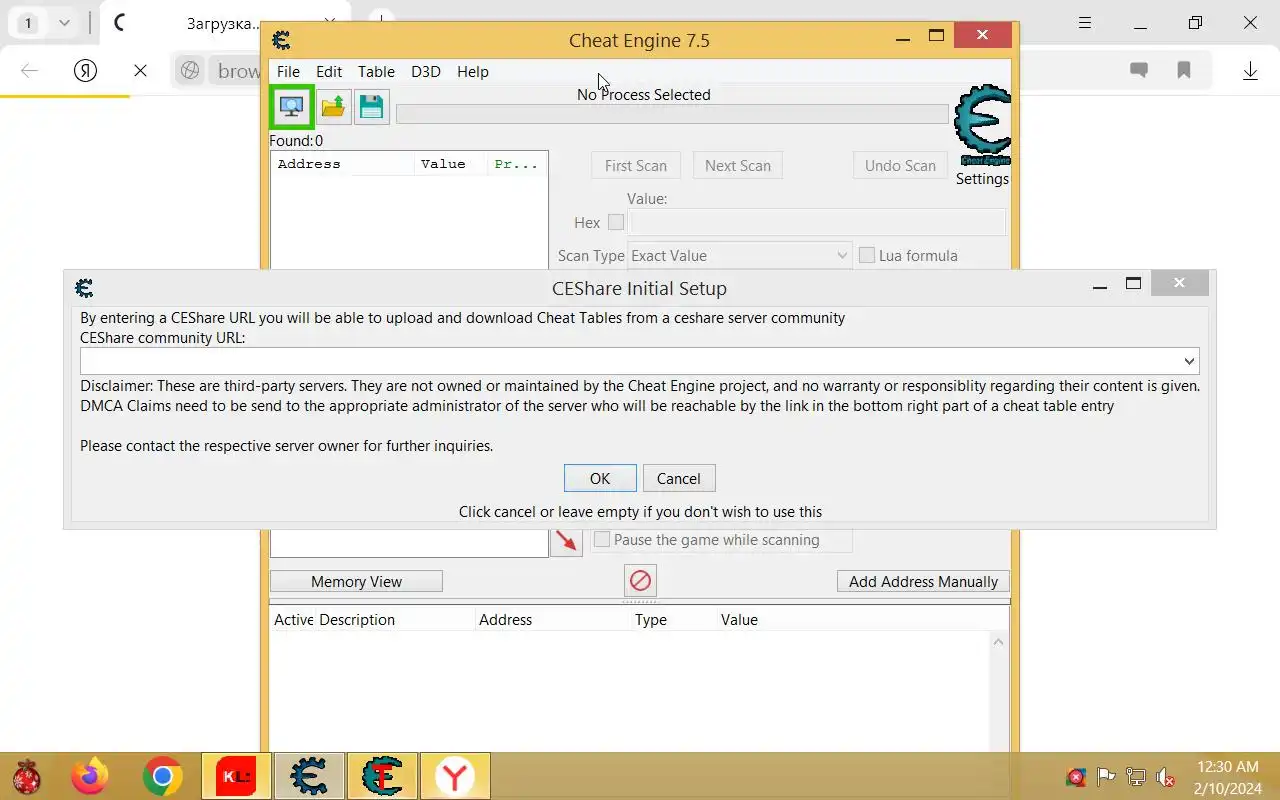Toggle the Hex checkbox
This screenshot has width=1280, height=800.
616,222
